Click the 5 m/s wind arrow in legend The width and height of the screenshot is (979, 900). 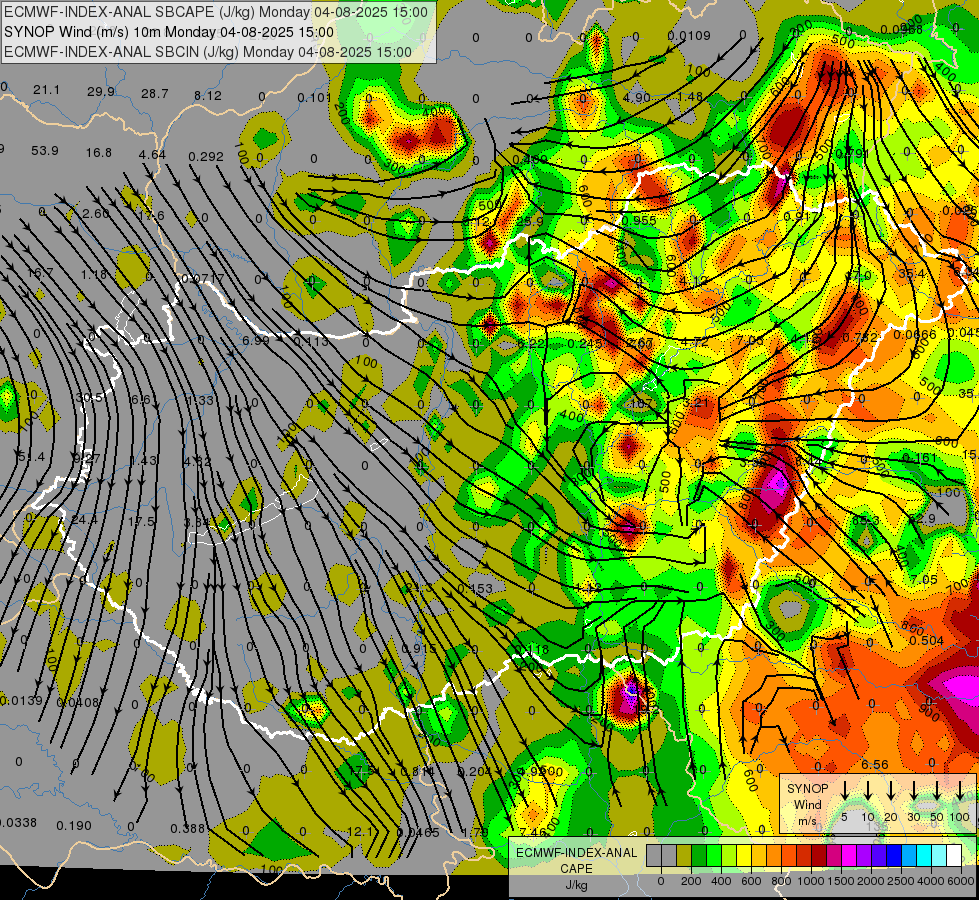pos(845,790)
